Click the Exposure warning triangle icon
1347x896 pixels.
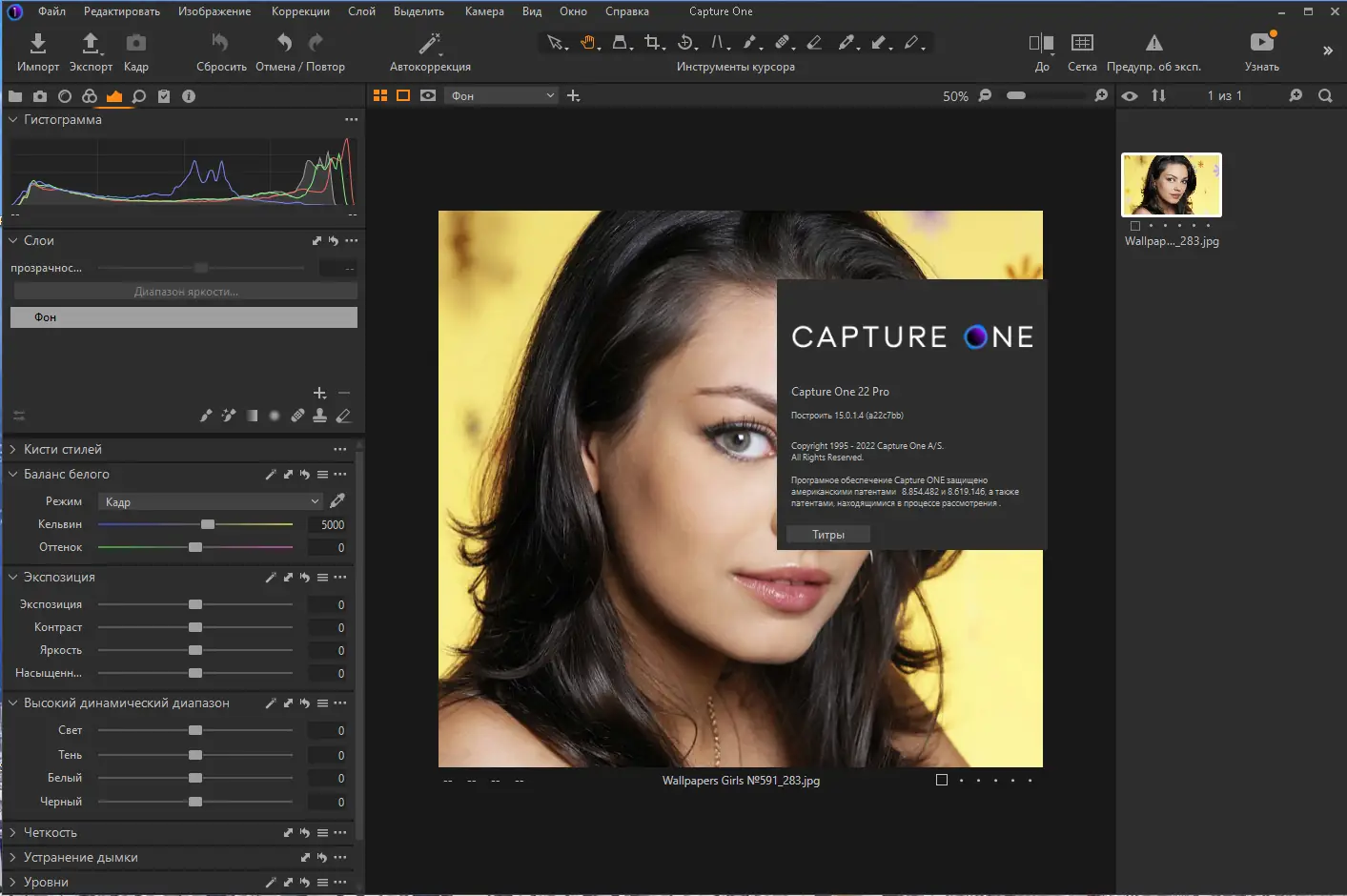(x=1153, y=43)
